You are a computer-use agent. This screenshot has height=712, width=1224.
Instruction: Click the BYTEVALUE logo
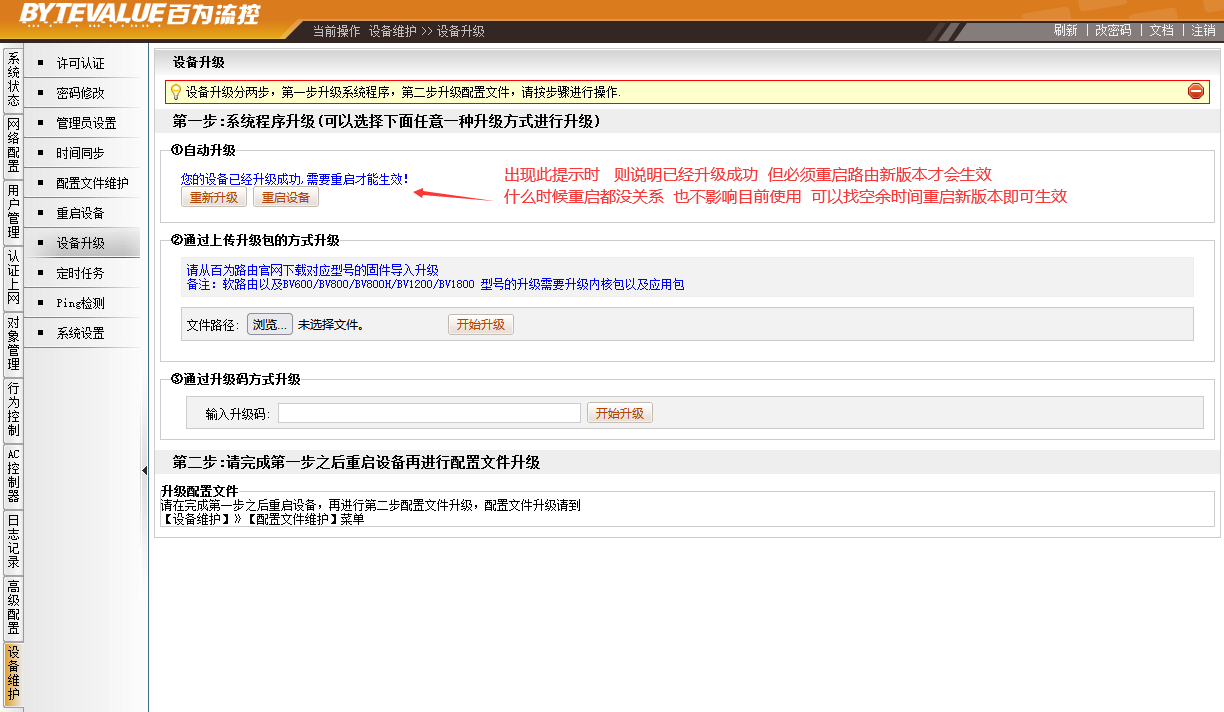[140, 14]
